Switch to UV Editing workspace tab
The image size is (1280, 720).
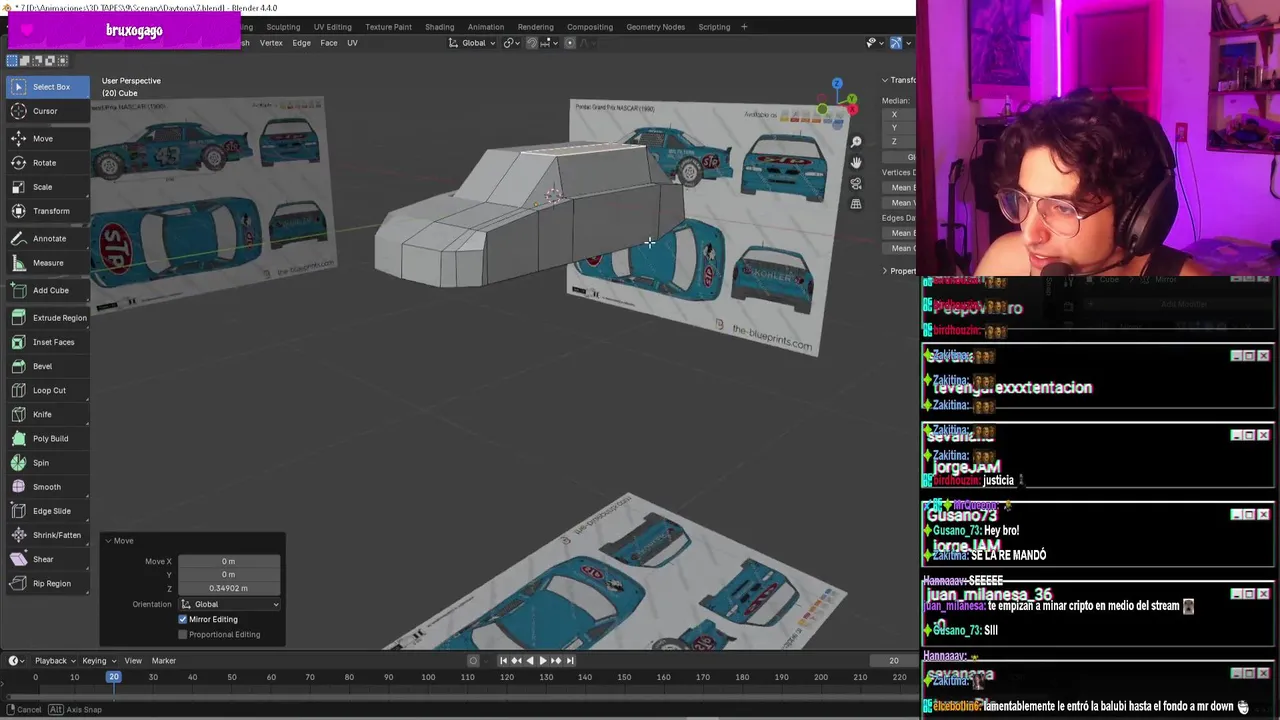coord(332,27)
